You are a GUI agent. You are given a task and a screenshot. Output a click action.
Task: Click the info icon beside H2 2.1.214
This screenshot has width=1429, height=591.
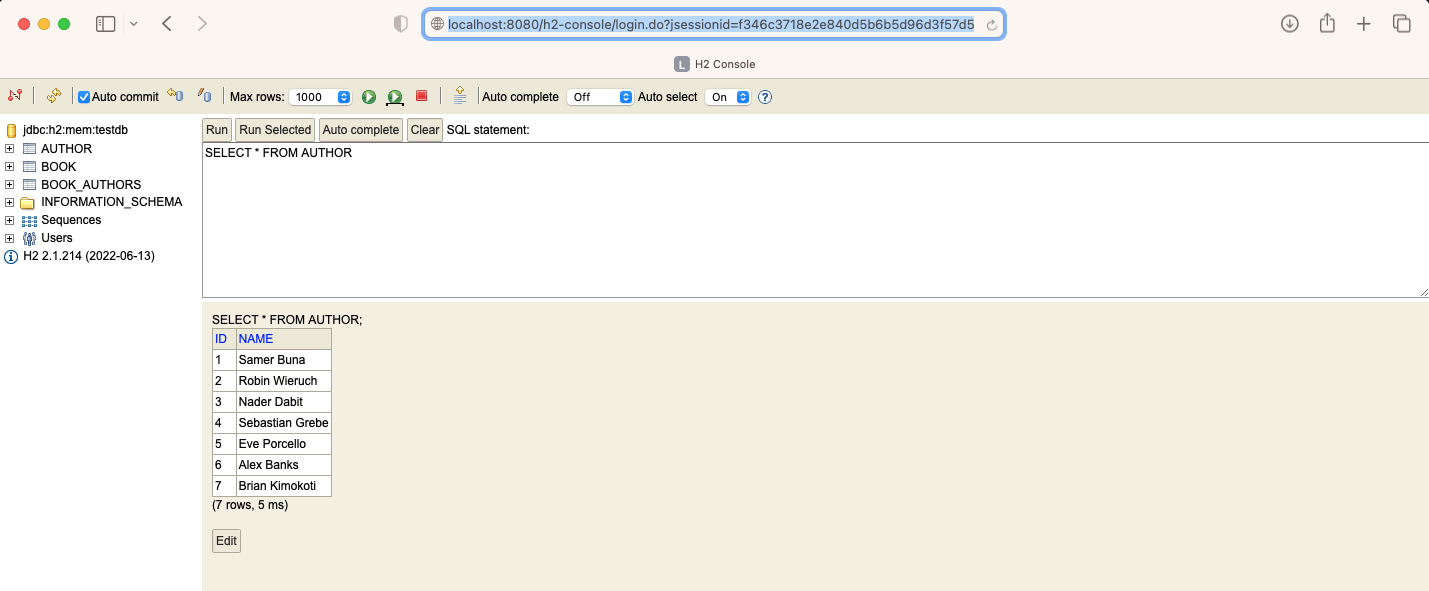click(11, 257)
